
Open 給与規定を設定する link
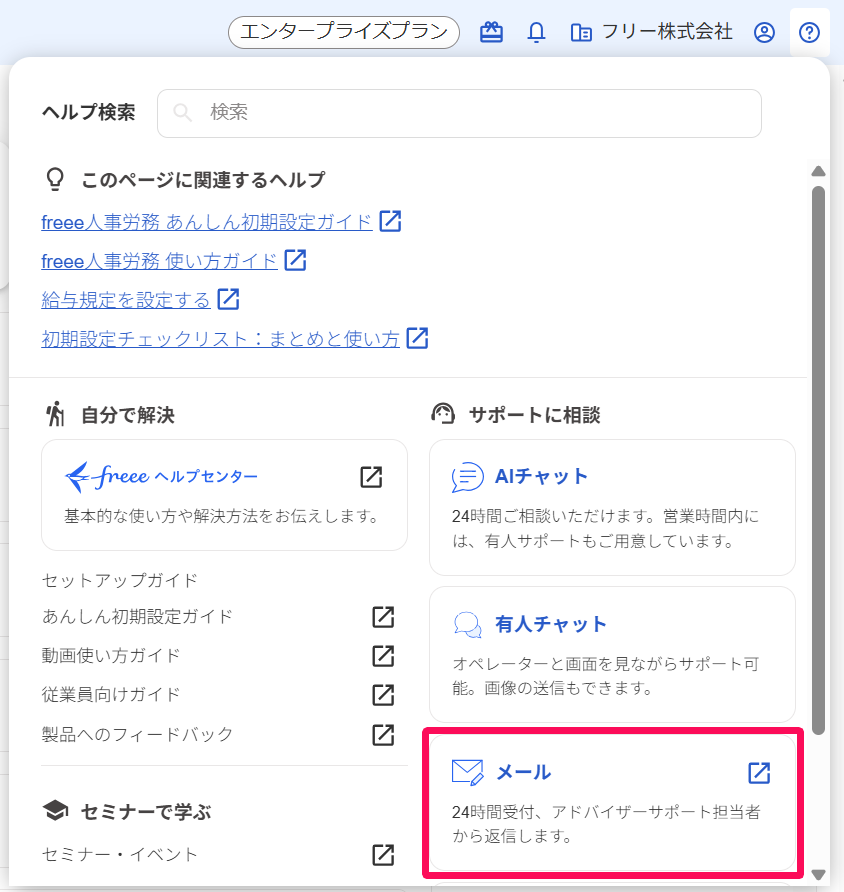(x=126, y=300)
